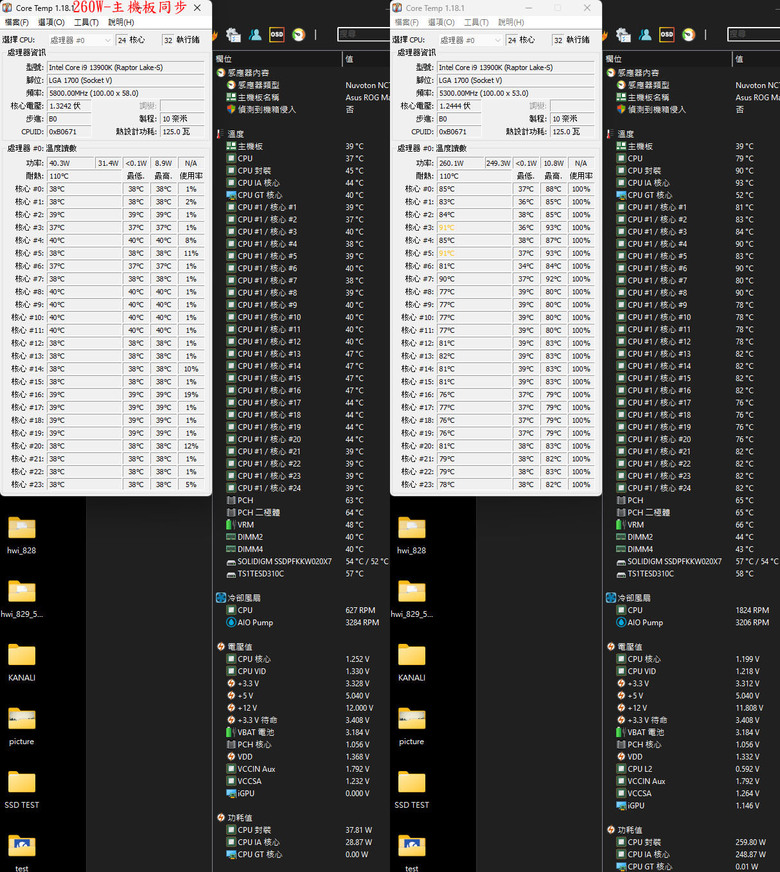Click the 冷卻風扇 section header in the left AIDA64 panel
The image size is (780, 872).
click(238, 598)
